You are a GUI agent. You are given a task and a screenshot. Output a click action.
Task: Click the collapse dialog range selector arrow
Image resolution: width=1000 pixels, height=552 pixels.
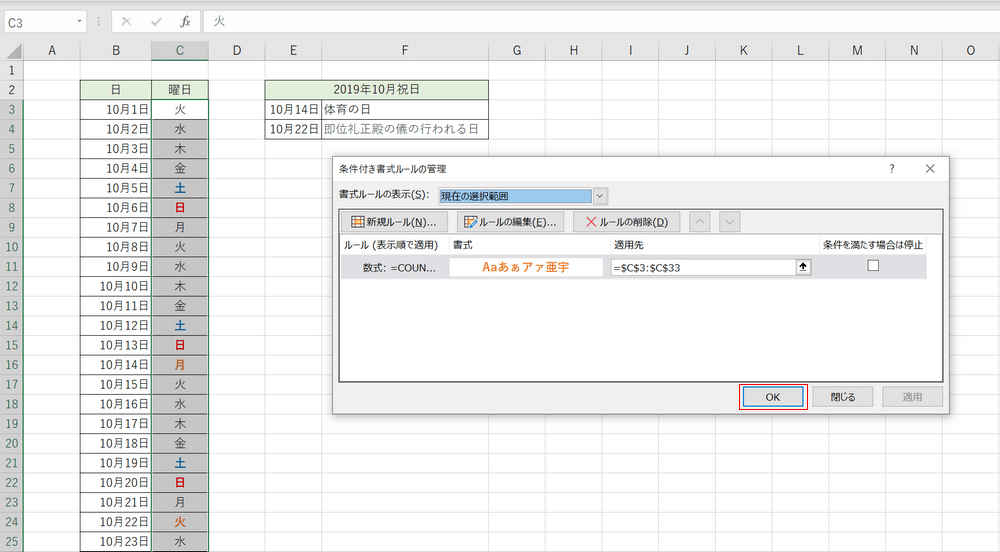point(802,267)
